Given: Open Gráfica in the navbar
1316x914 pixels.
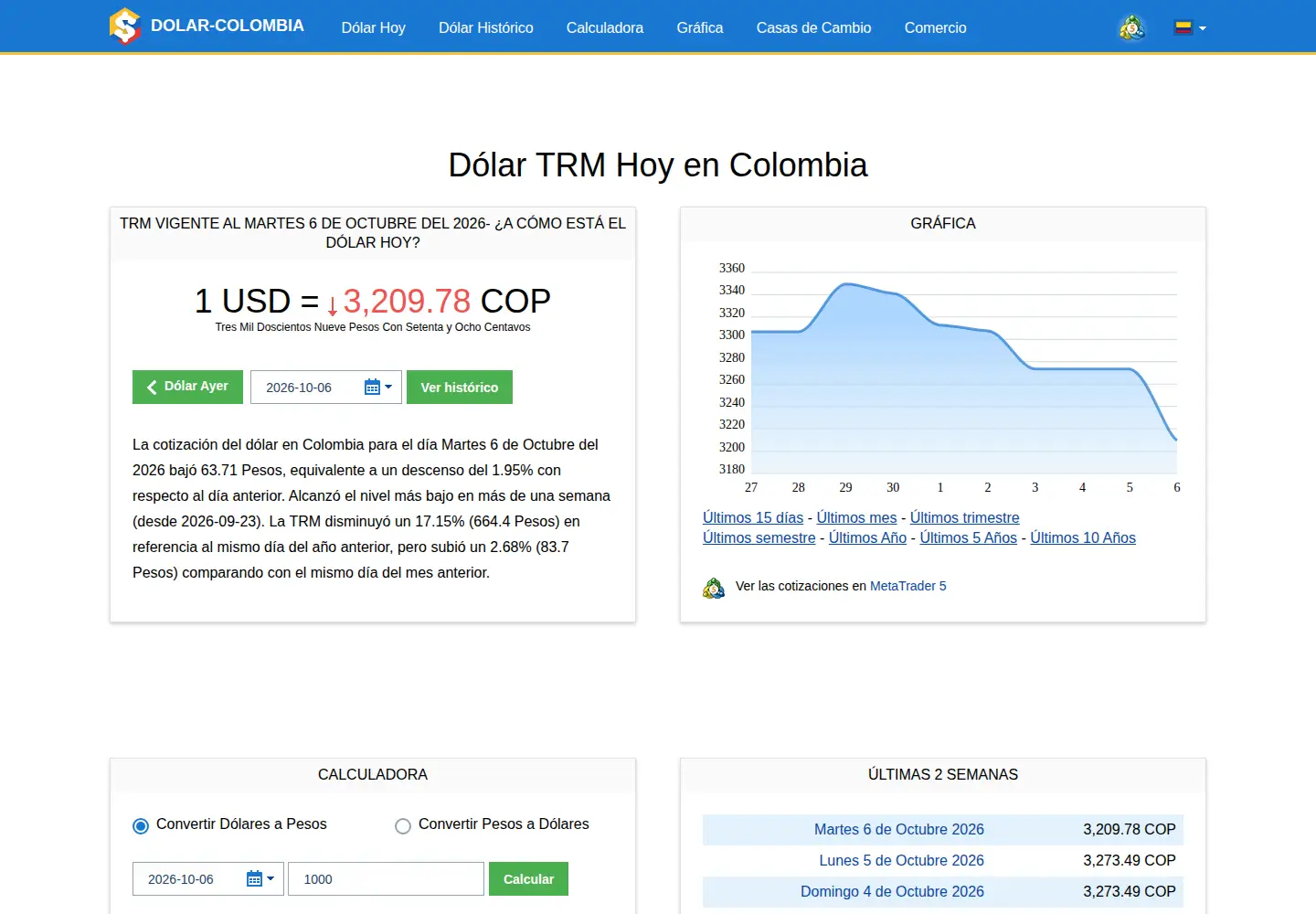Looking at the screenshot, I should pos(700,27).
